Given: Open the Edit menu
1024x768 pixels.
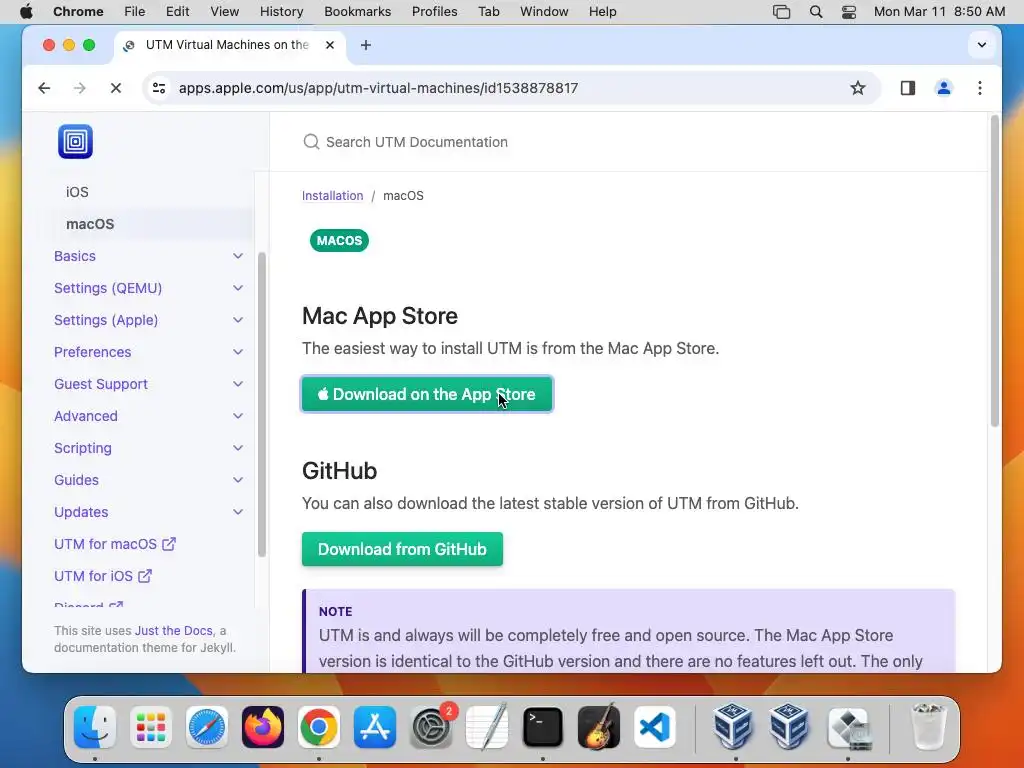Looking at the screenshot, I should [x=177, y=12].
